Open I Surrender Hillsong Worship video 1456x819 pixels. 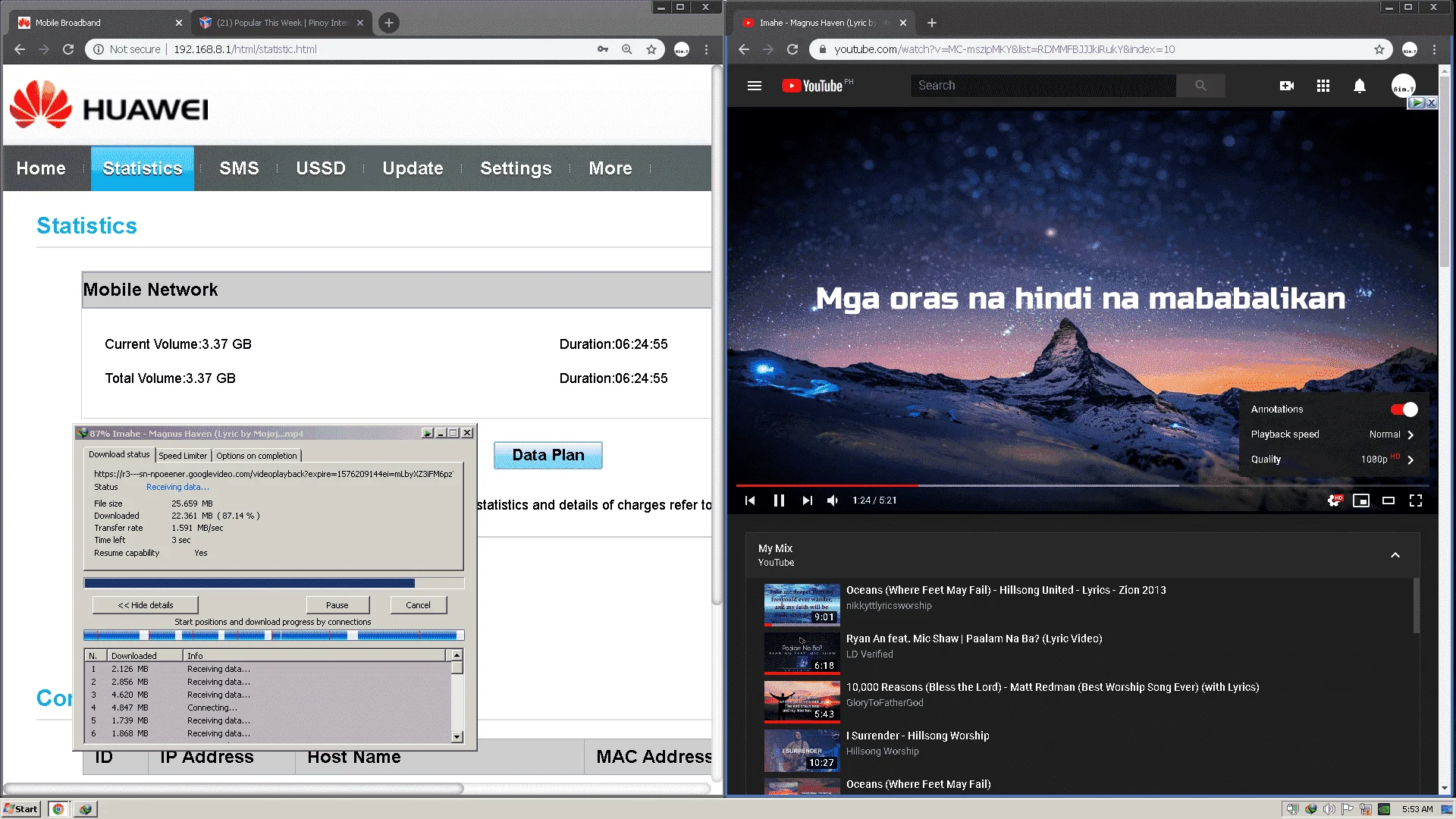point(918,736)
